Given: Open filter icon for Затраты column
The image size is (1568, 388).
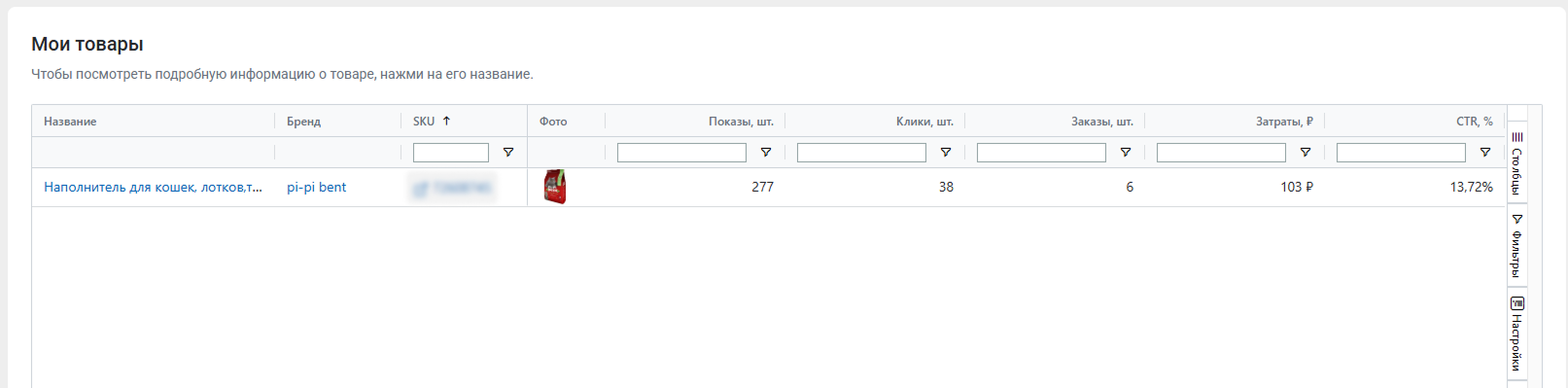Looking at the screenshot, I should (1306, 153).
